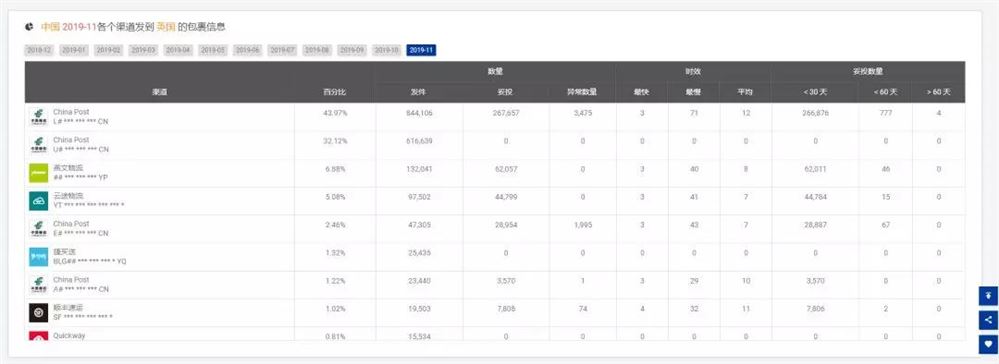This screenshot has height=364, width=999.
Task: Click the teal 云途物流 cloud logo
Action: (x=38, y=201)
